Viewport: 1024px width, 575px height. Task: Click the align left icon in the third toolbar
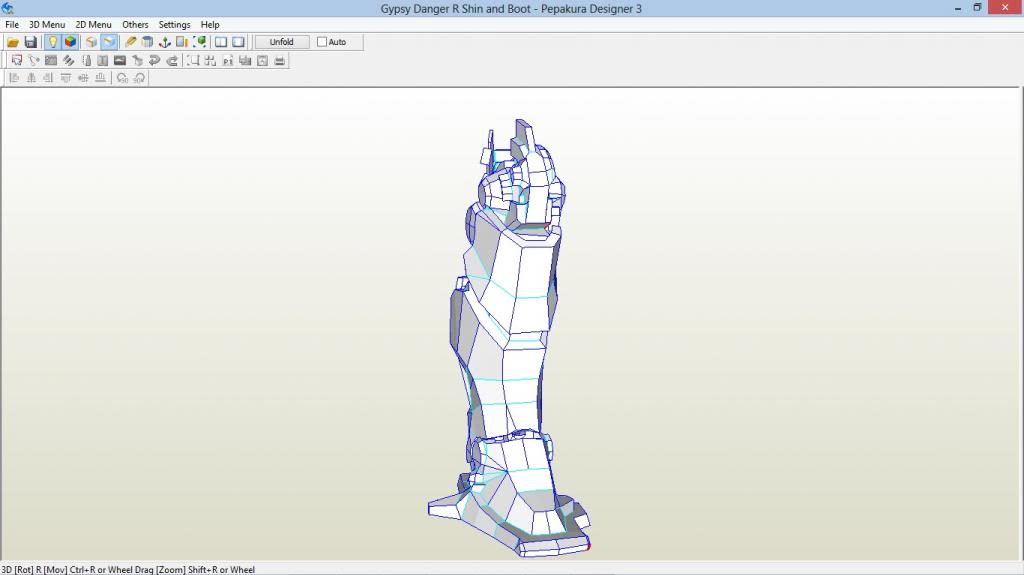(x=14, y=78)
